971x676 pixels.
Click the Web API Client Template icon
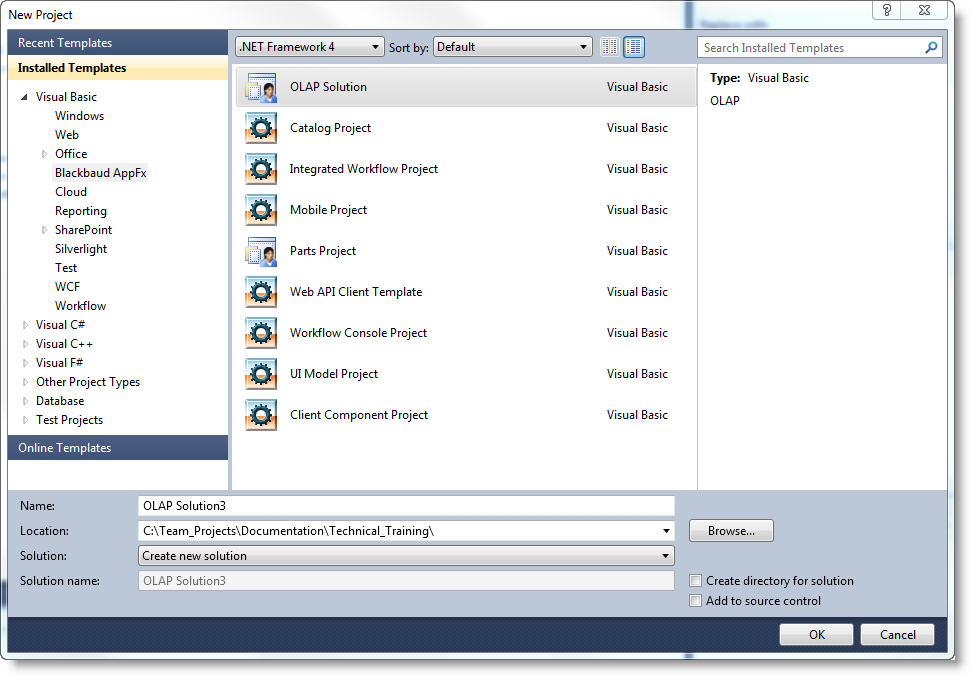261,292
